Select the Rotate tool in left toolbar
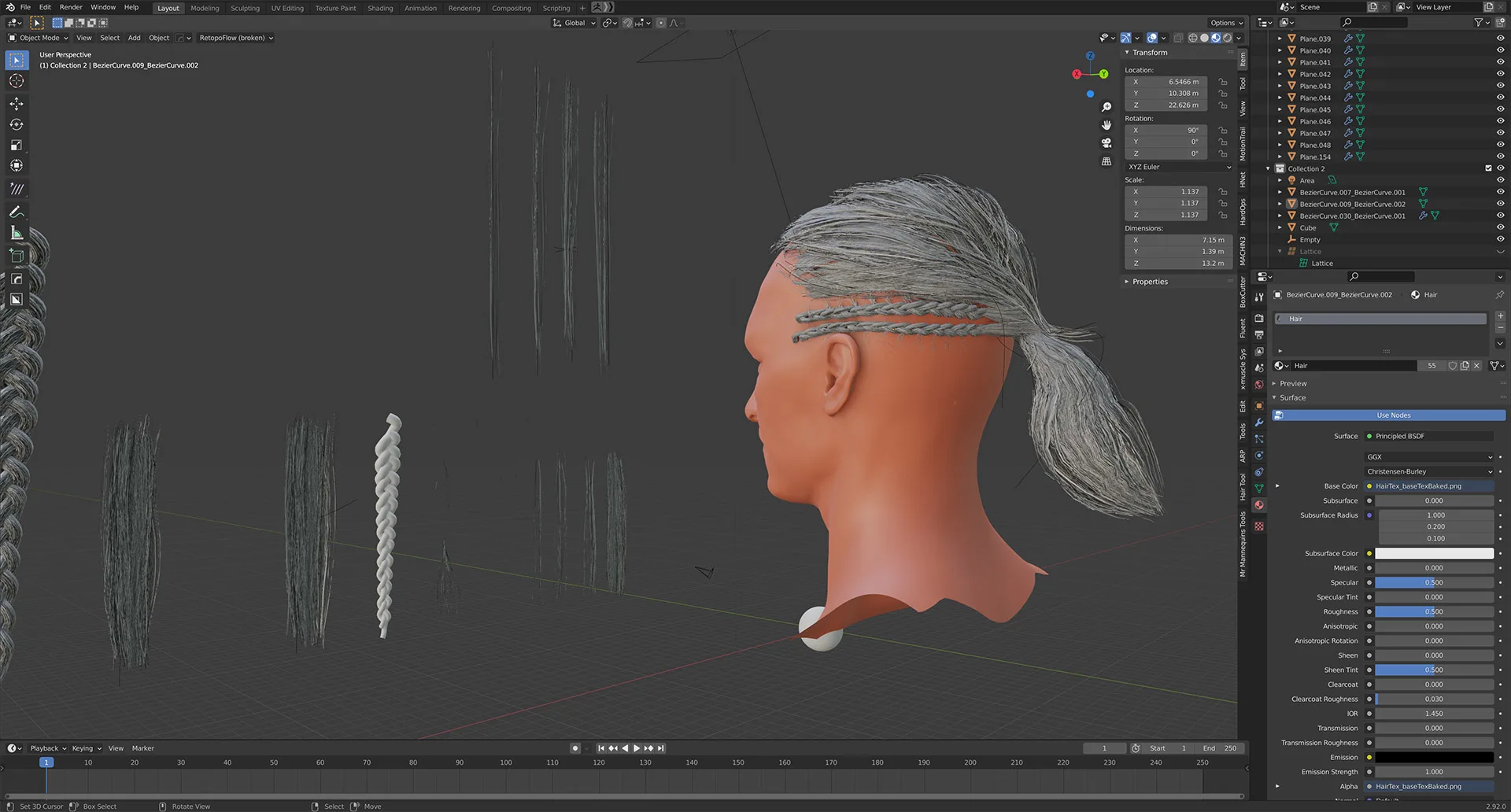The image size is (1511, 812). tap(17, 124)
